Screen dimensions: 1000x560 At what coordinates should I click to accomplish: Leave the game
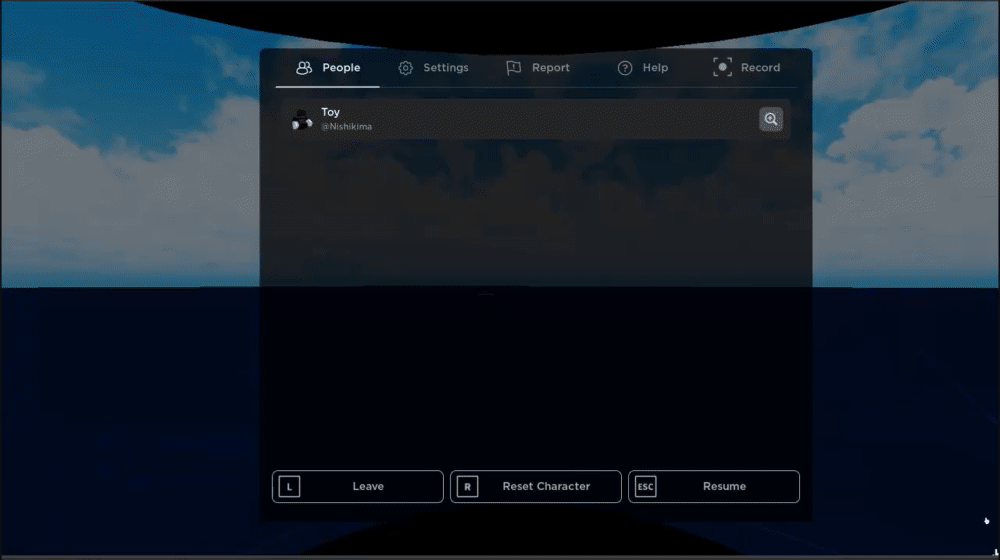click(x=358, y=487)
